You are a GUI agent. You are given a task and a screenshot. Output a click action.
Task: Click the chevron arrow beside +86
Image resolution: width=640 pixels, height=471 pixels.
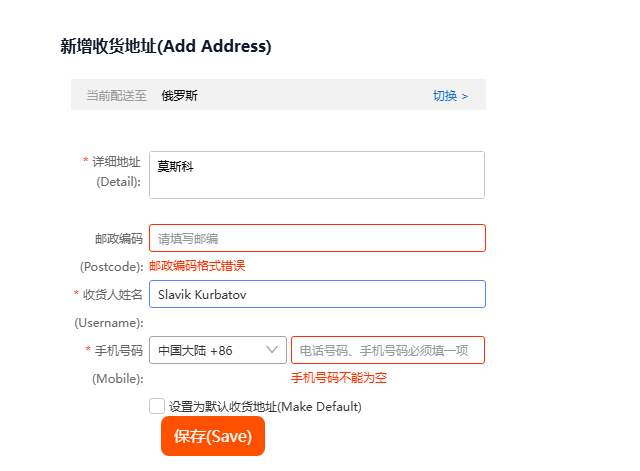(273, 350)
